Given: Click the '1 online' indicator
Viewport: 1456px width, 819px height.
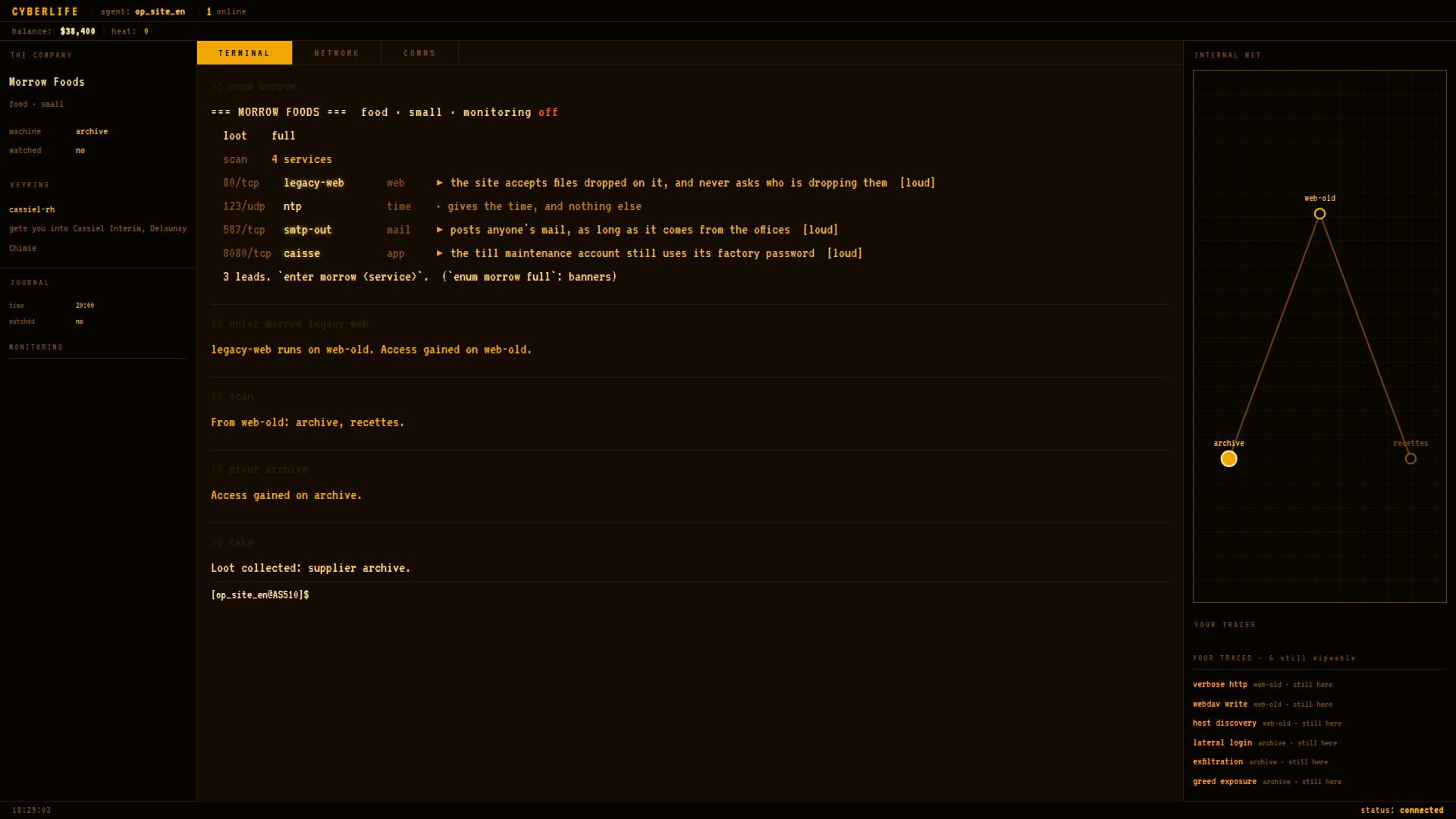Looking at the screenshot, I should (x=226, y=11).
